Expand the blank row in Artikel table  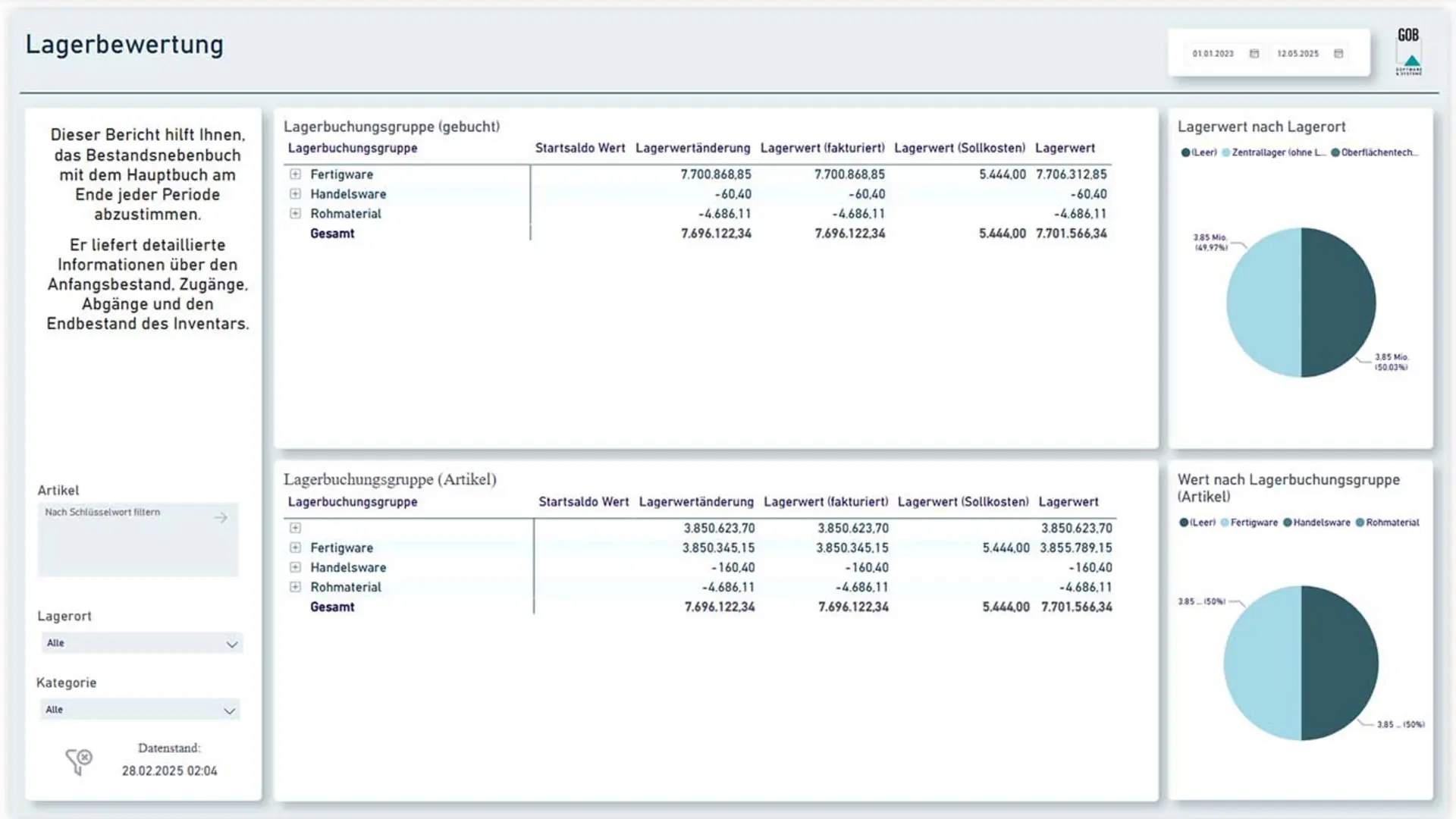[295, 528]
